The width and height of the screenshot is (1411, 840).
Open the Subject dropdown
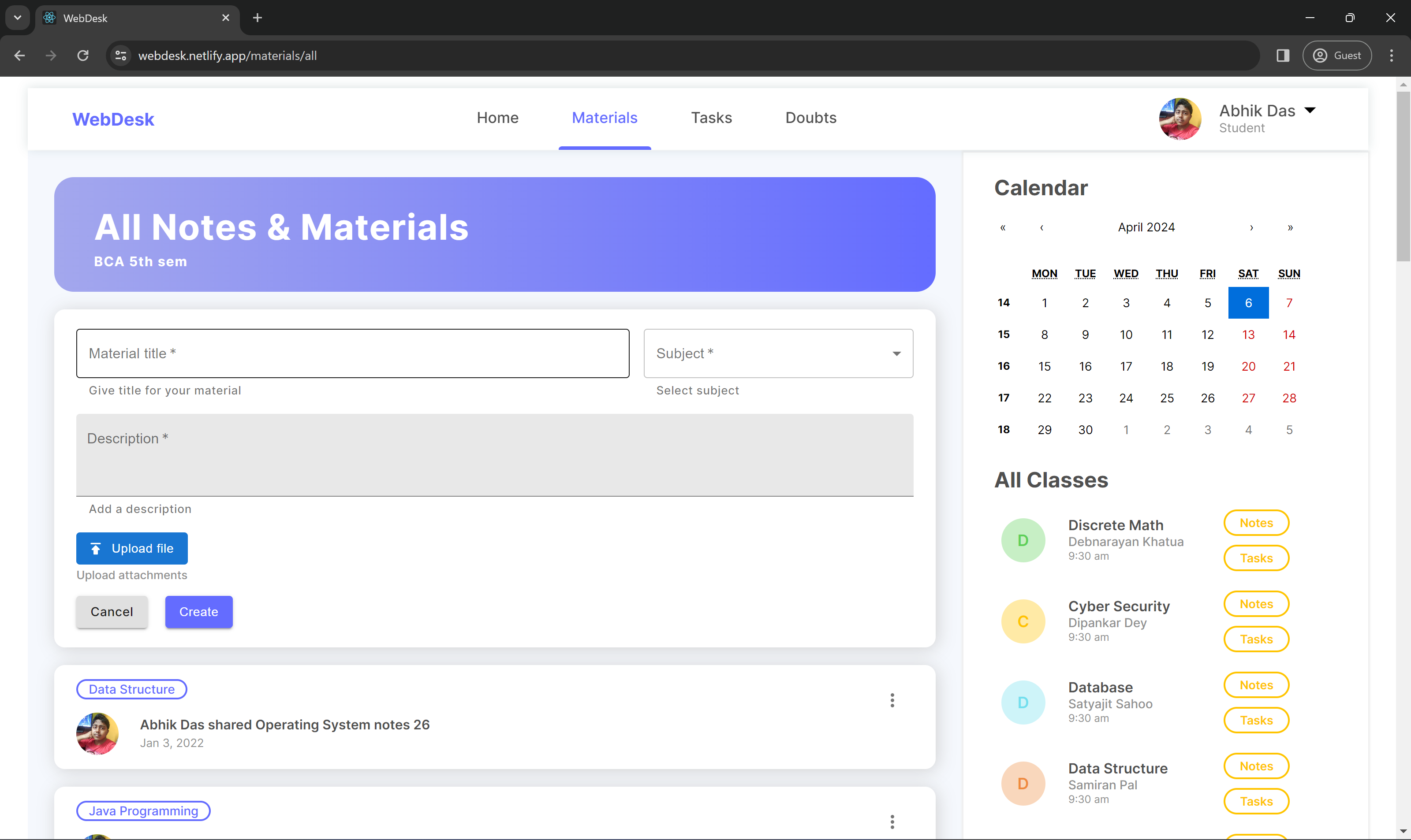point(779,353)
